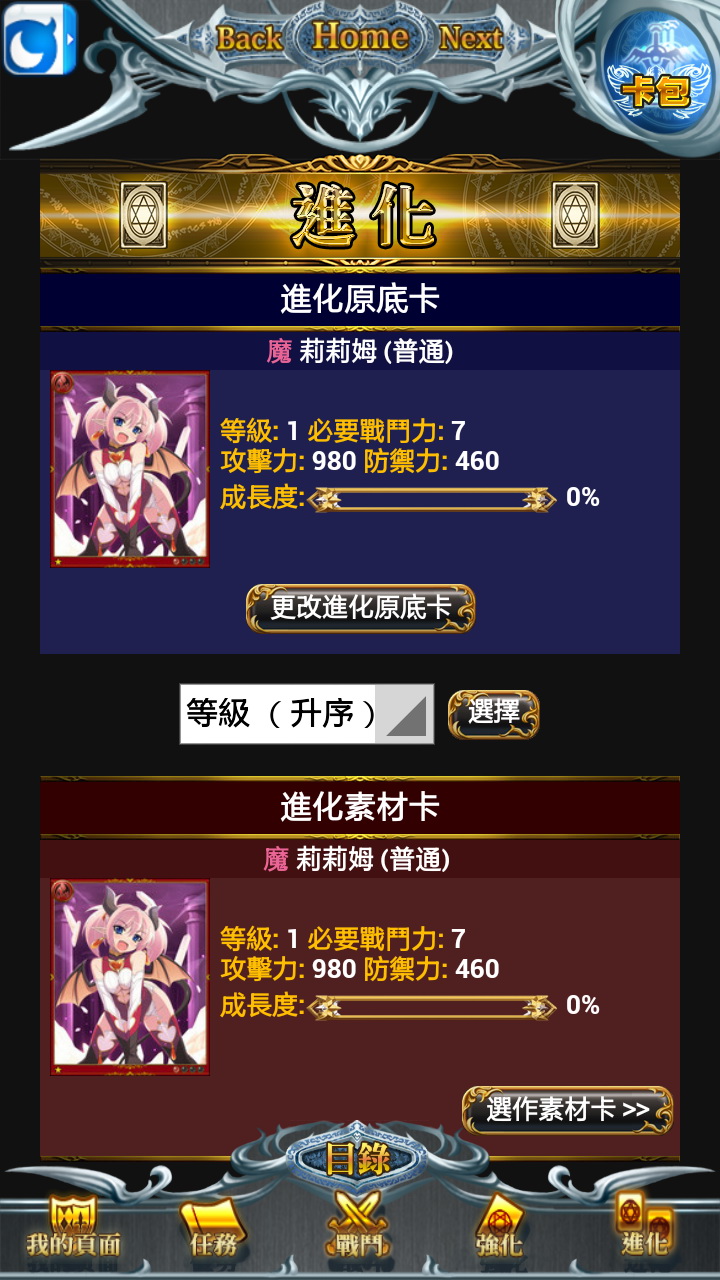Open the 目錄 menu expander

[359, 1159]
